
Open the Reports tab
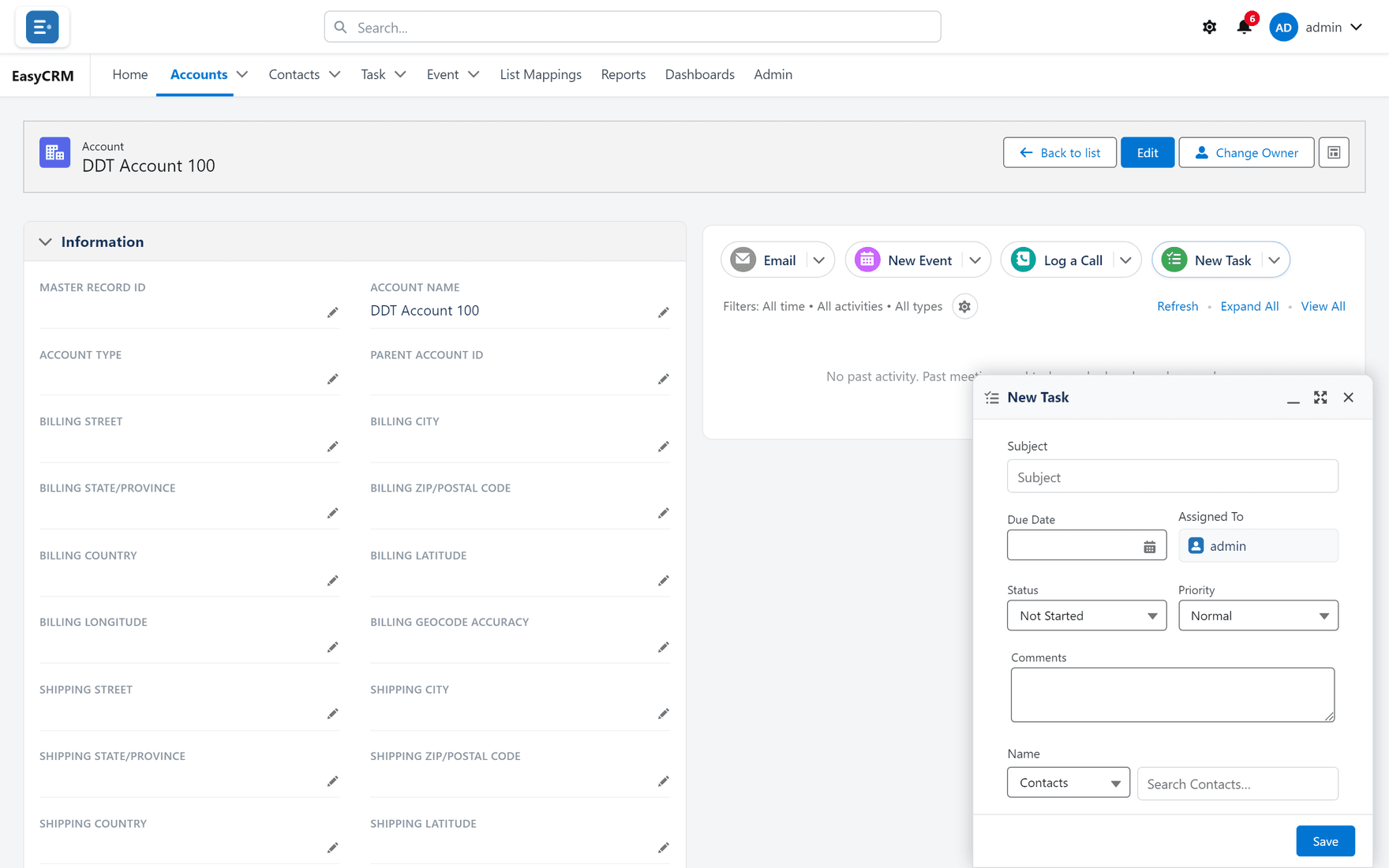pyautogui.click(x=623, y=74)
